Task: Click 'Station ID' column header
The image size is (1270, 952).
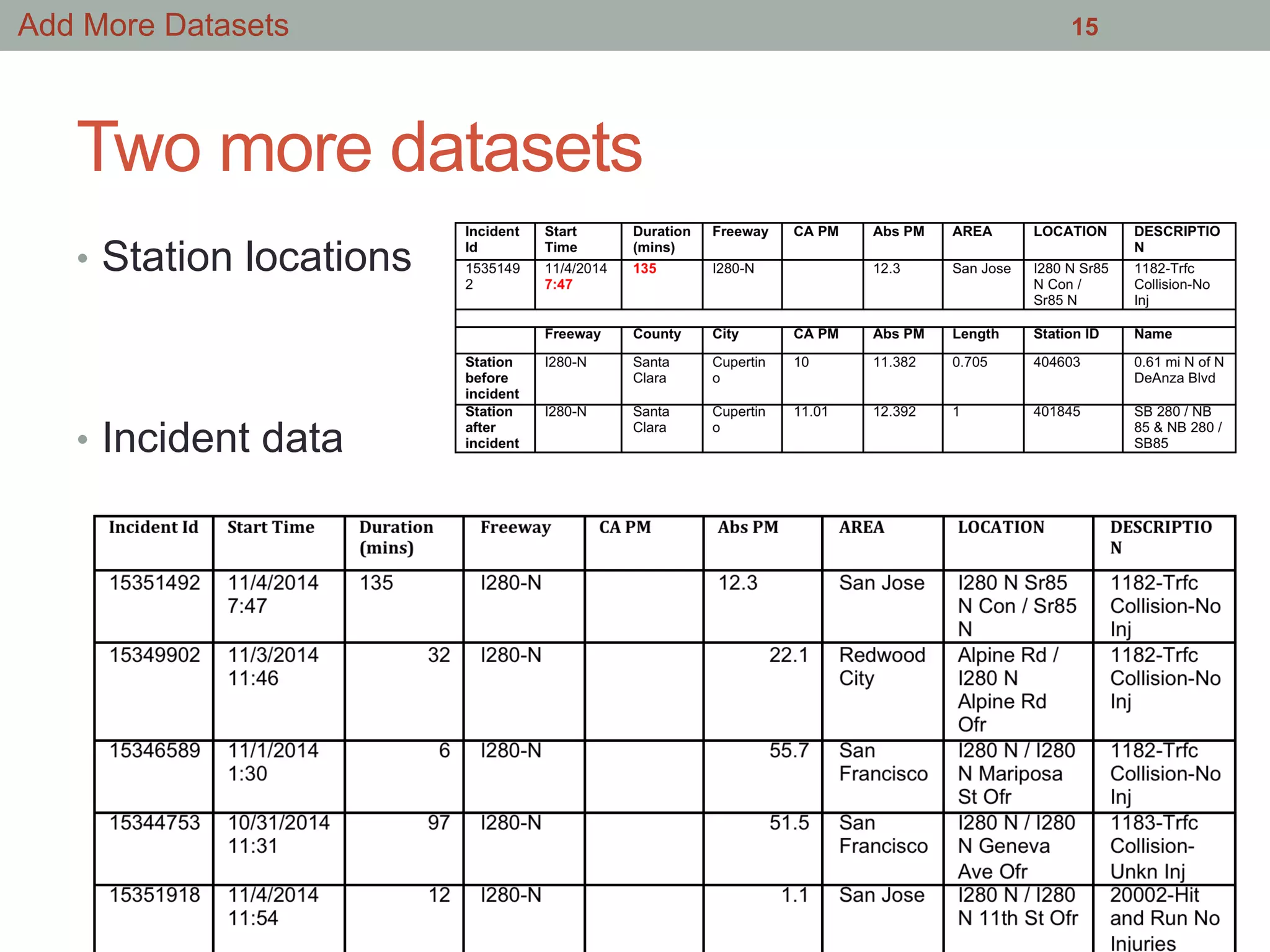Action: pyautogui.click(x=1066, y=334)
